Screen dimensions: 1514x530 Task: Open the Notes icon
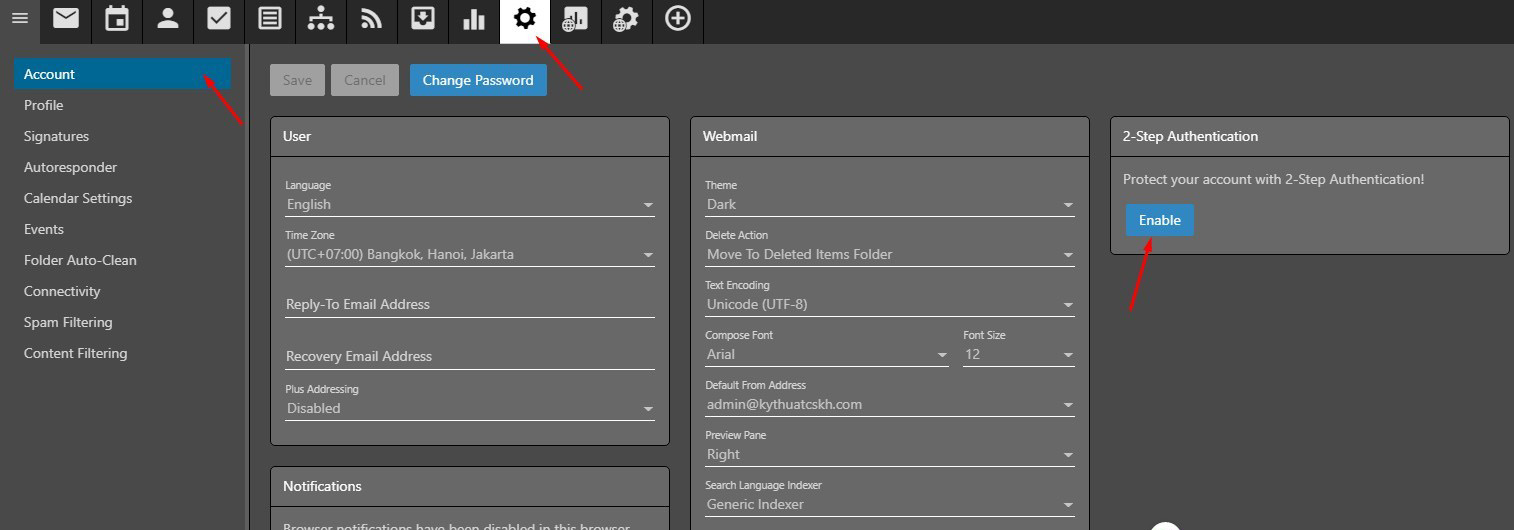coord(270,18)
